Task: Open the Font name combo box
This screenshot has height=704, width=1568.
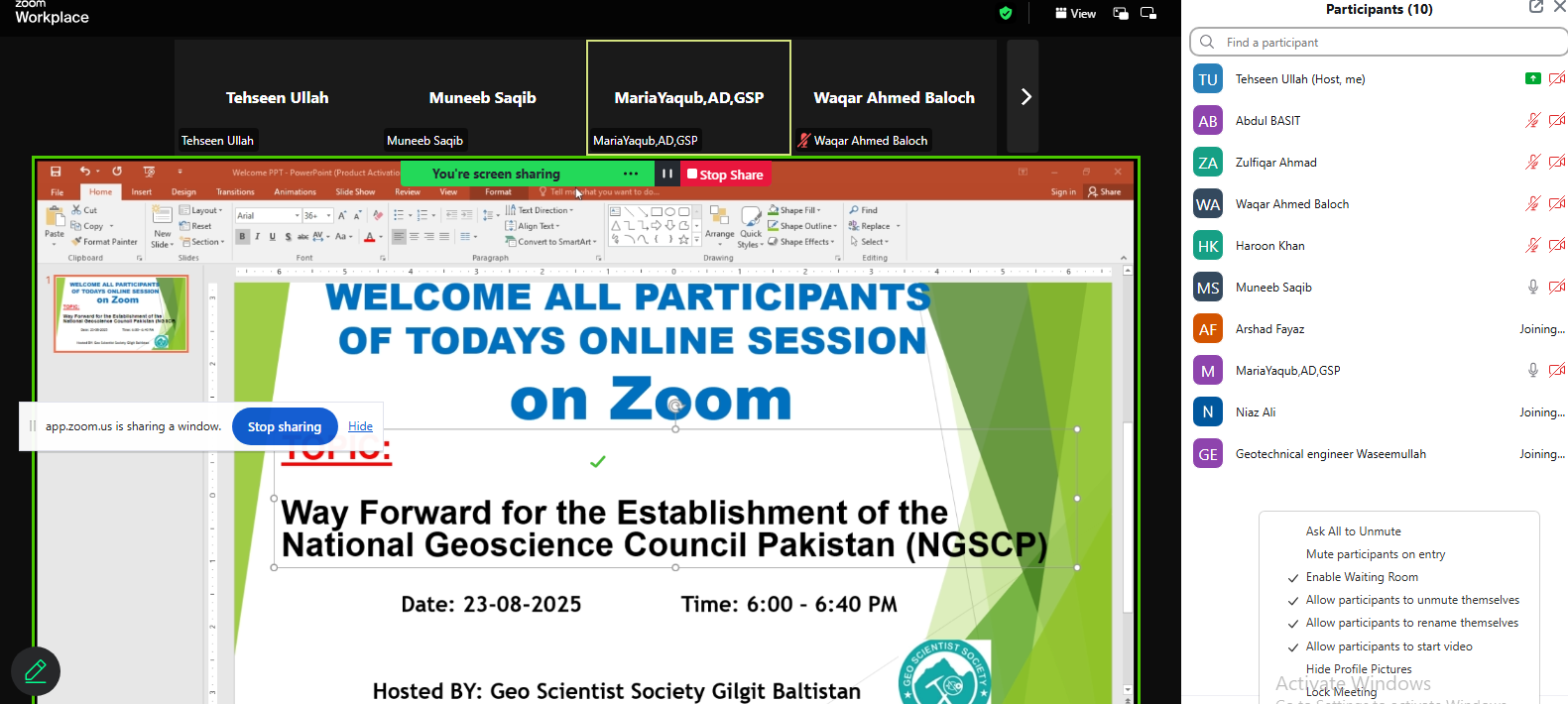Action: point(268,215)
